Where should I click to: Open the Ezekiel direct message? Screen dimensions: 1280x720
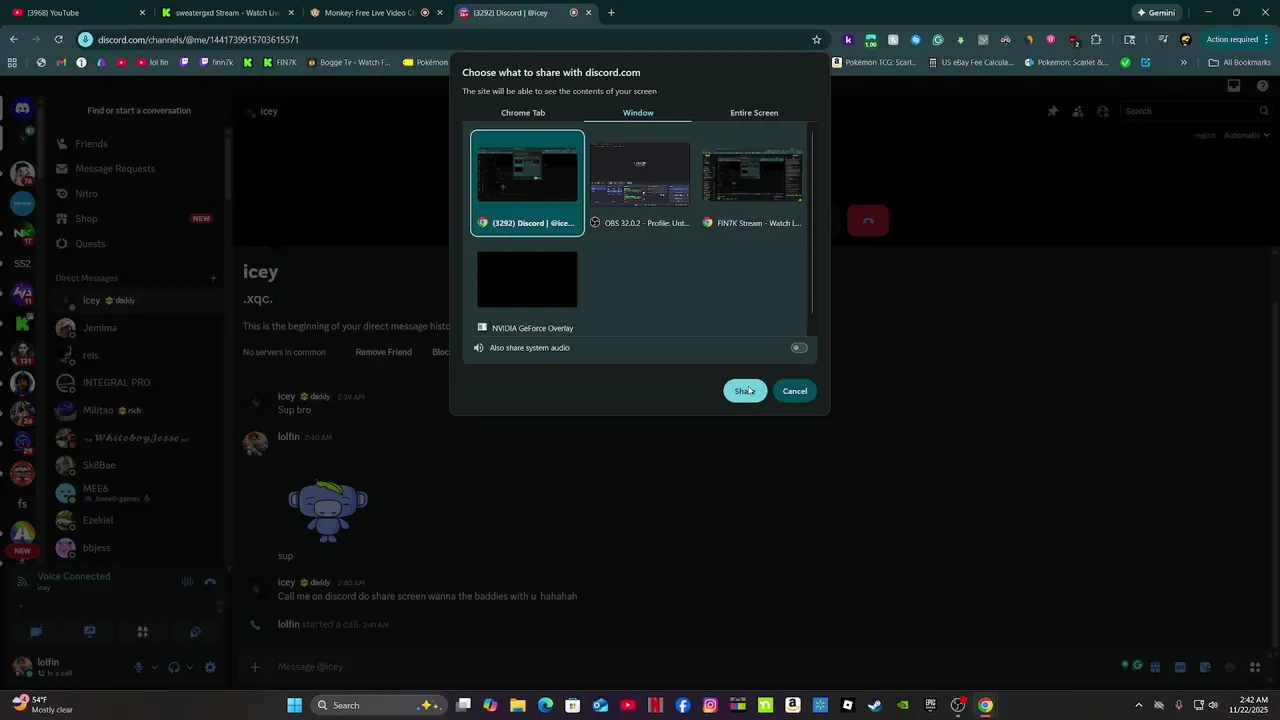[137, 520]
